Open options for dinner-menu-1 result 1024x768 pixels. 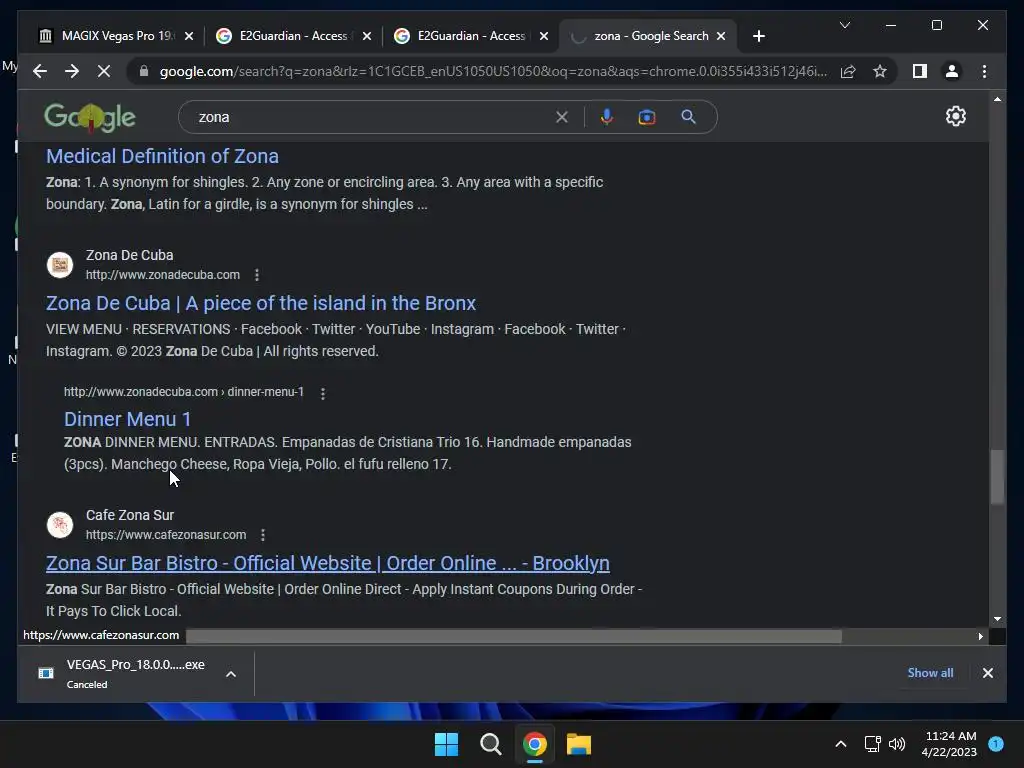pyautogui.click(x=323, y=393)
